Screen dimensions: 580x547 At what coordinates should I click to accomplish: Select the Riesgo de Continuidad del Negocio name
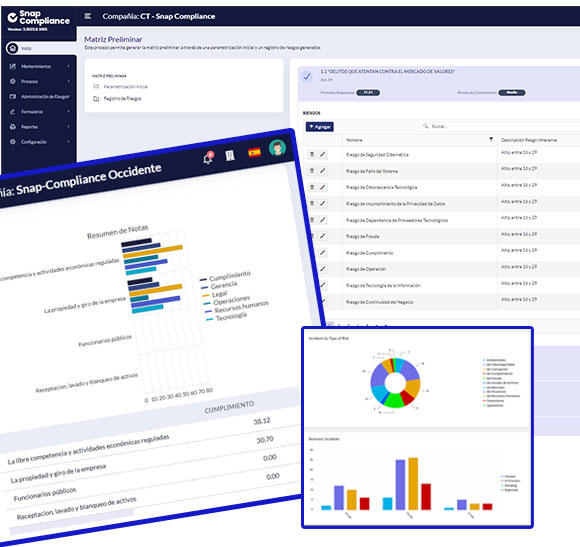[x=380, y=302]
